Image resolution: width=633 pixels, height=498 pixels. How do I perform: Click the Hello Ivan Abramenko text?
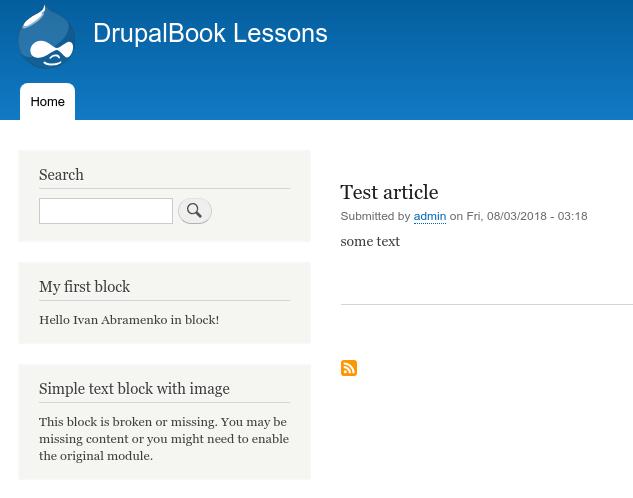tap(129, 320)
